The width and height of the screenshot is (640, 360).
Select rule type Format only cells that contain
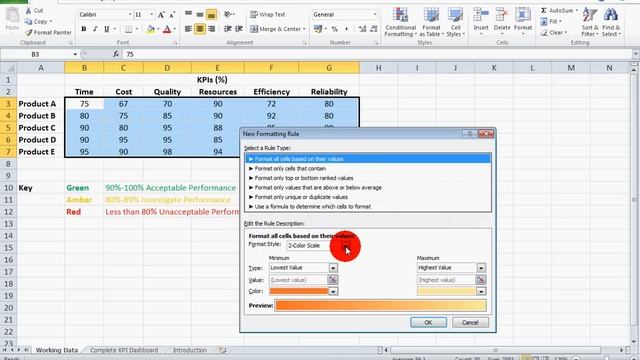coord(367,169)
